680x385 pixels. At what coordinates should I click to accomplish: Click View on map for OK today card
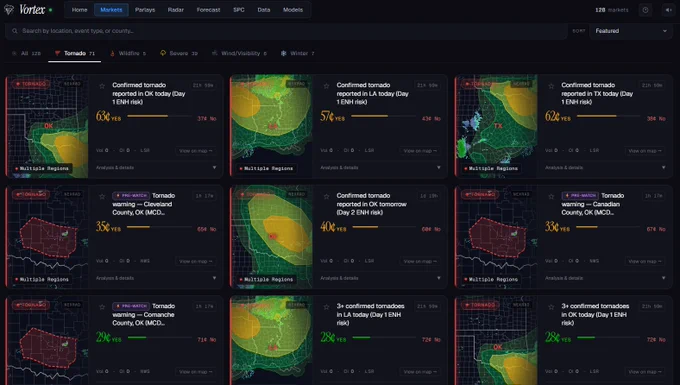(x=196, y=151)
